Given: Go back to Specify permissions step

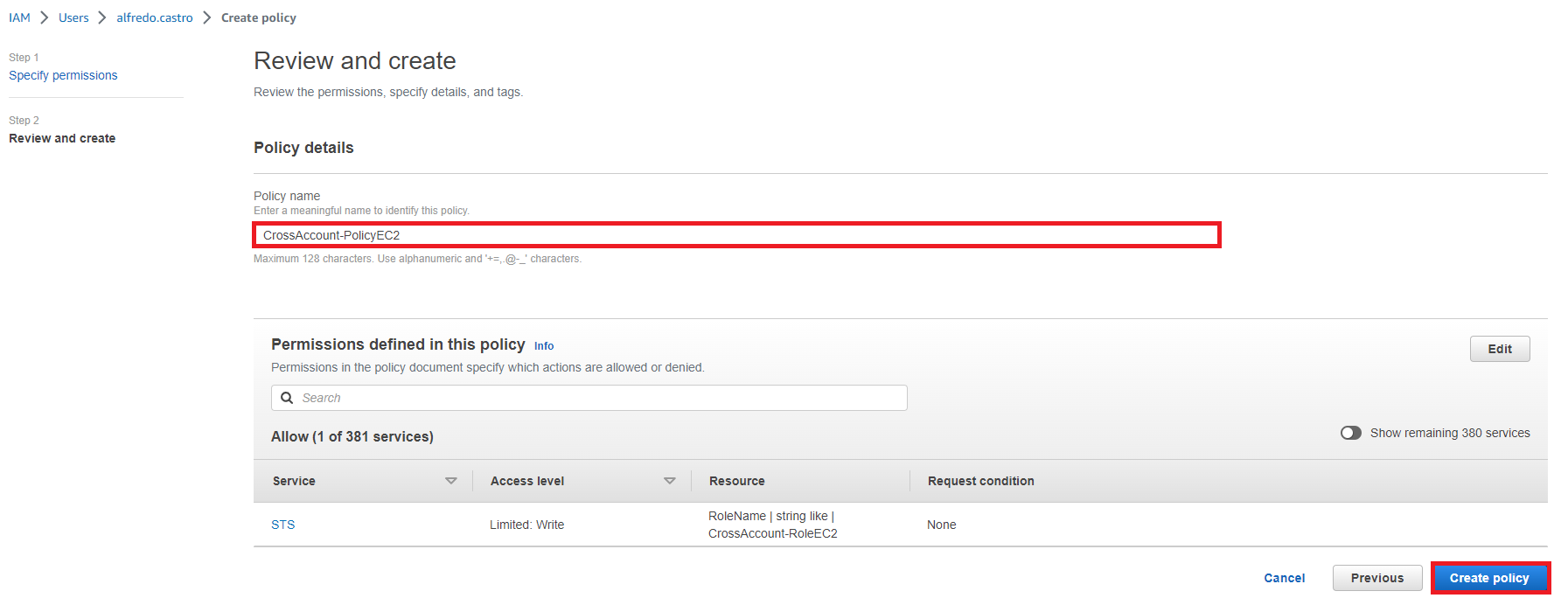Looking at the screenshot, I should coord(63,75).
